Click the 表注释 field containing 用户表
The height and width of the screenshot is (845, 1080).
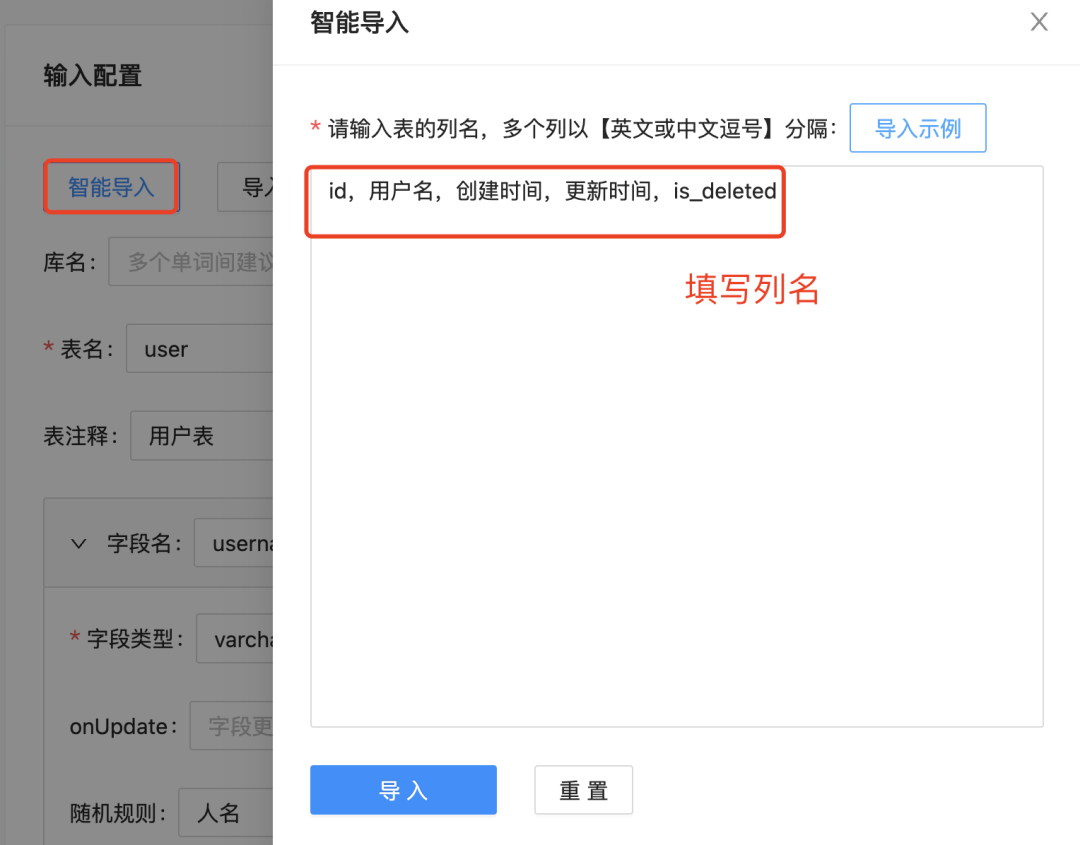tap(200, 436)
